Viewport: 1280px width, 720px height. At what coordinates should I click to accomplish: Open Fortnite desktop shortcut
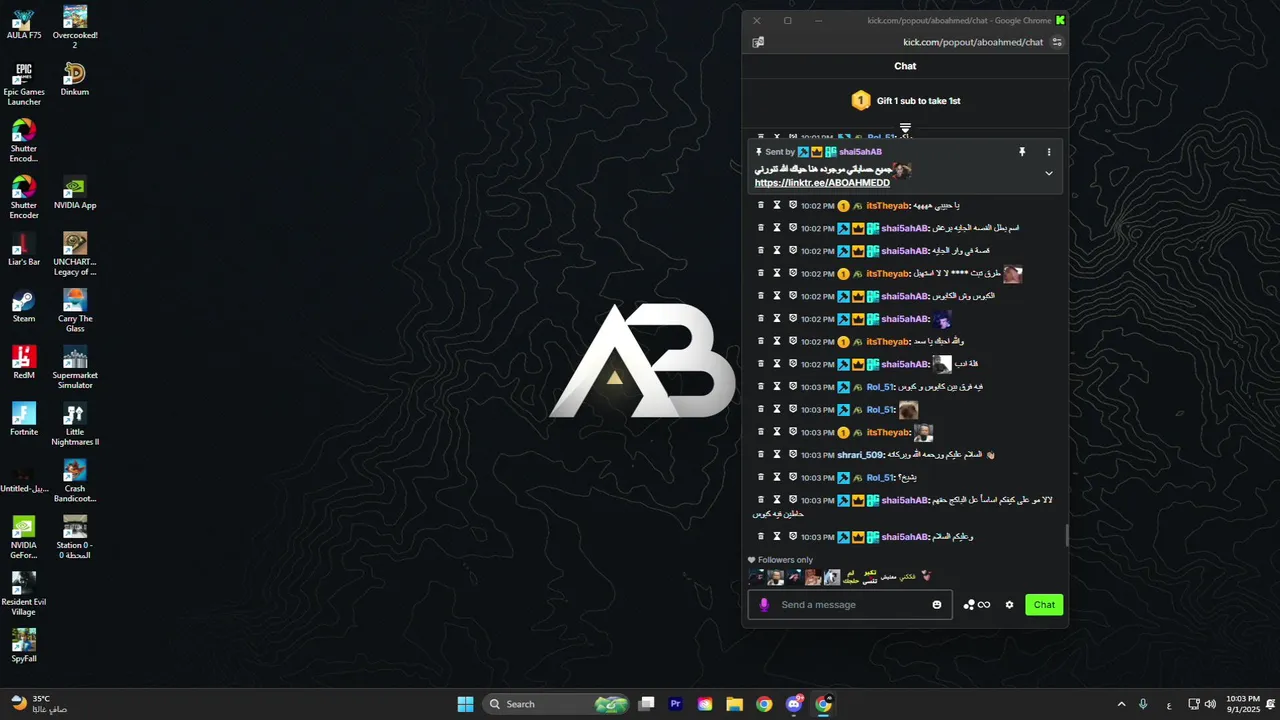pos(23,420)
